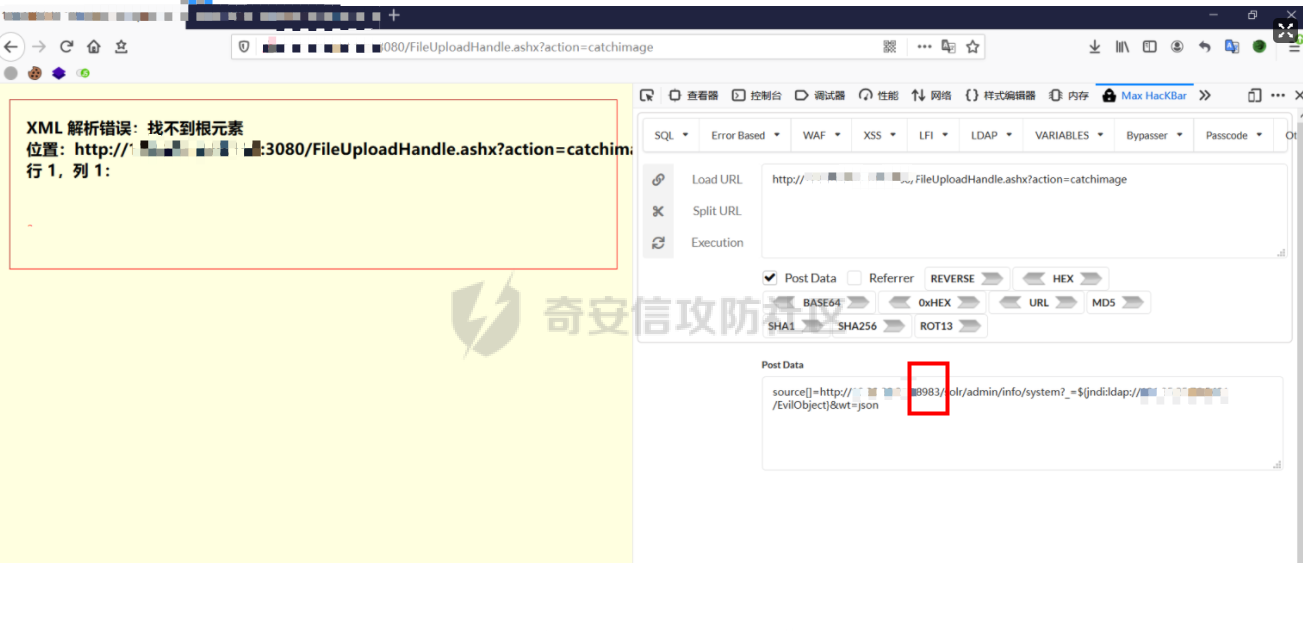Enable the Referrer checkbox

(x=854, y=278)
